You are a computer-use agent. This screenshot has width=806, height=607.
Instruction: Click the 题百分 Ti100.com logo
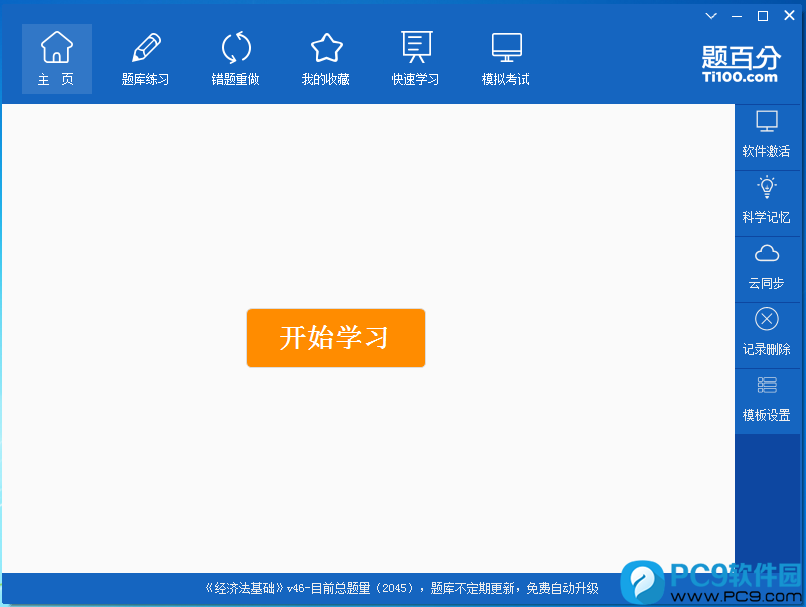click(741, 64)
